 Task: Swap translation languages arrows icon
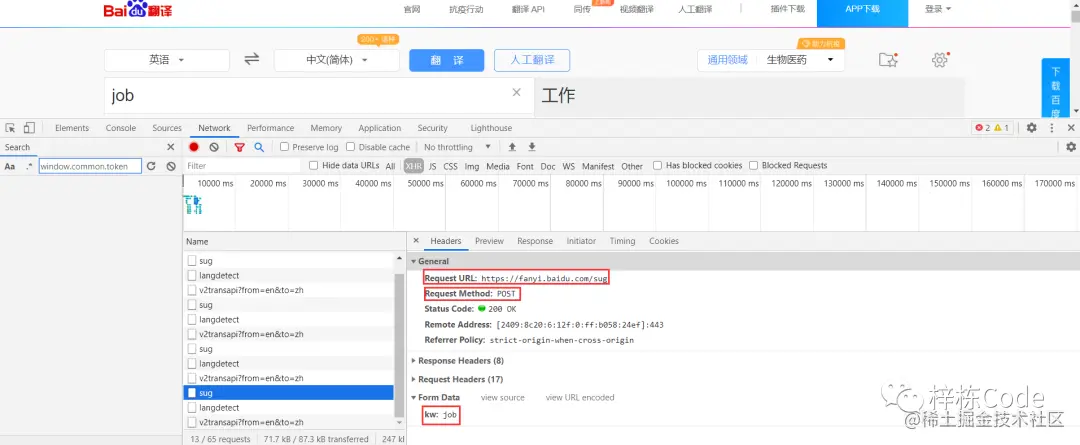(x=252, y=59)
